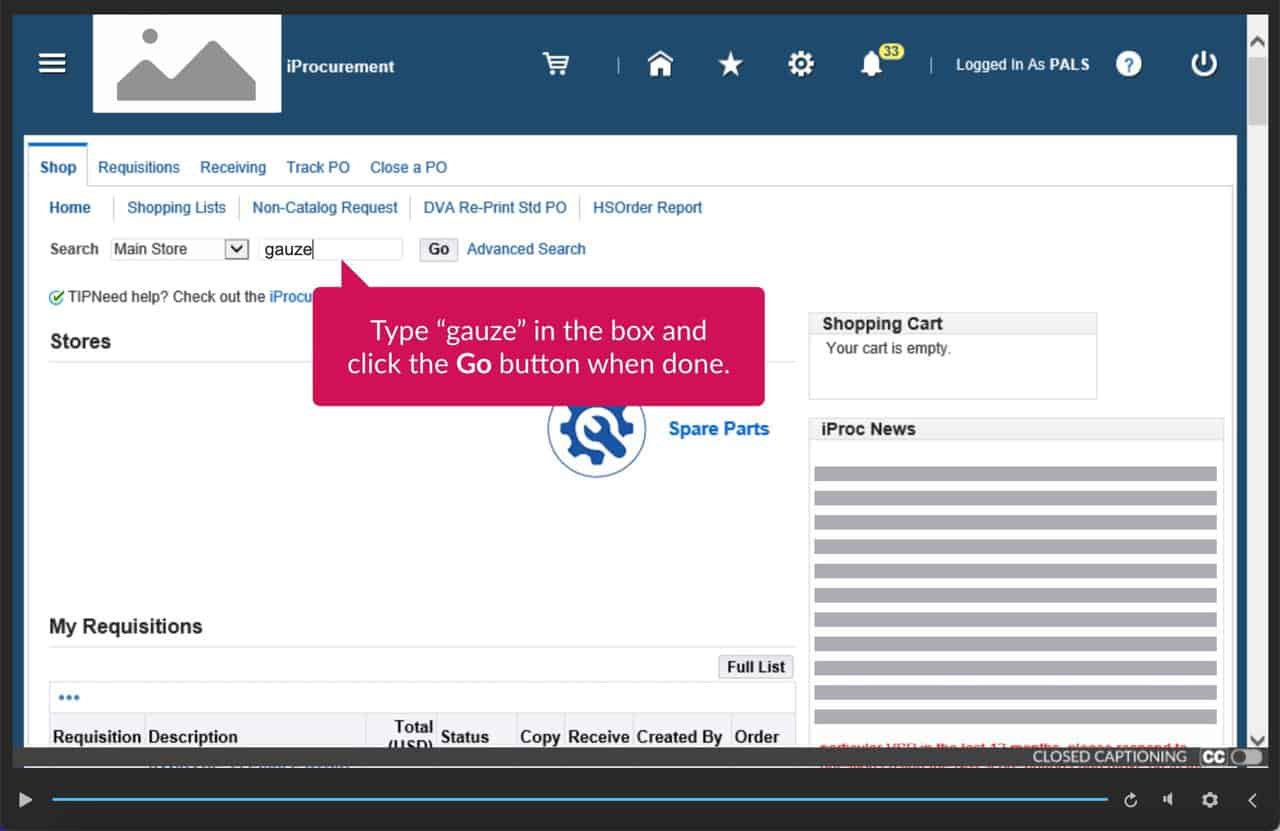
Task: Expand the My Requisitions ellipsis options
Action: coord(69,697)
